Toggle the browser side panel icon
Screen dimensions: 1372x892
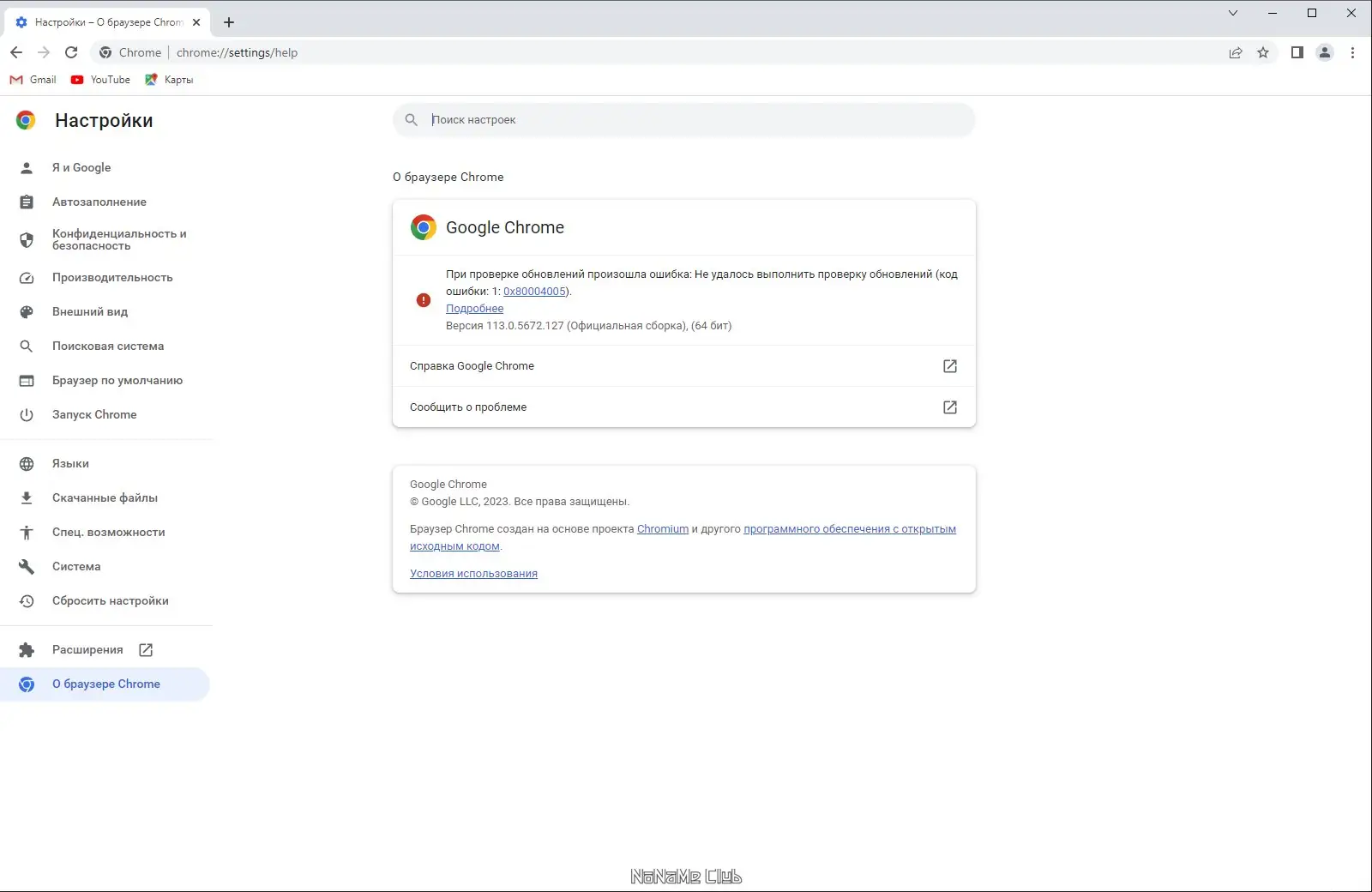[x=1297, y=52]
